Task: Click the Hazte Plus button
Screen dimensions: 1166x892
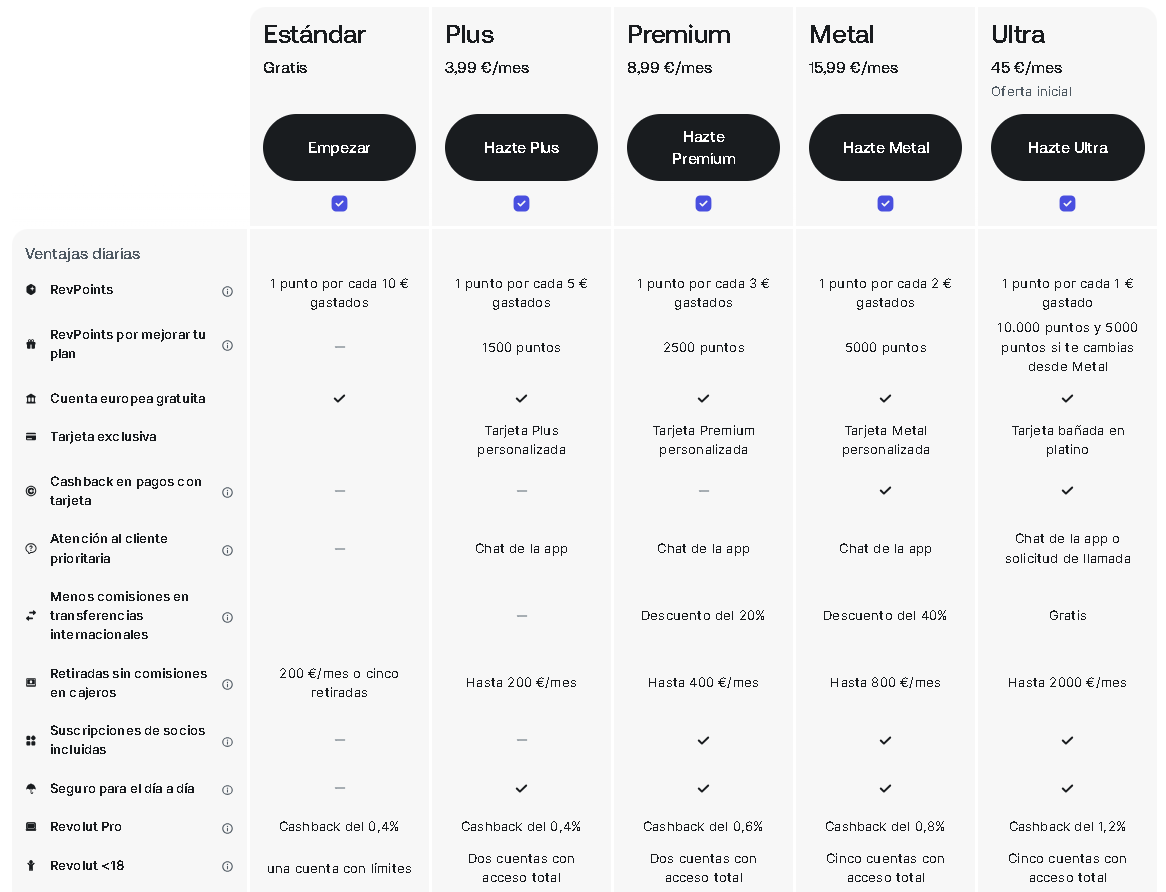Action: (521, 147)
